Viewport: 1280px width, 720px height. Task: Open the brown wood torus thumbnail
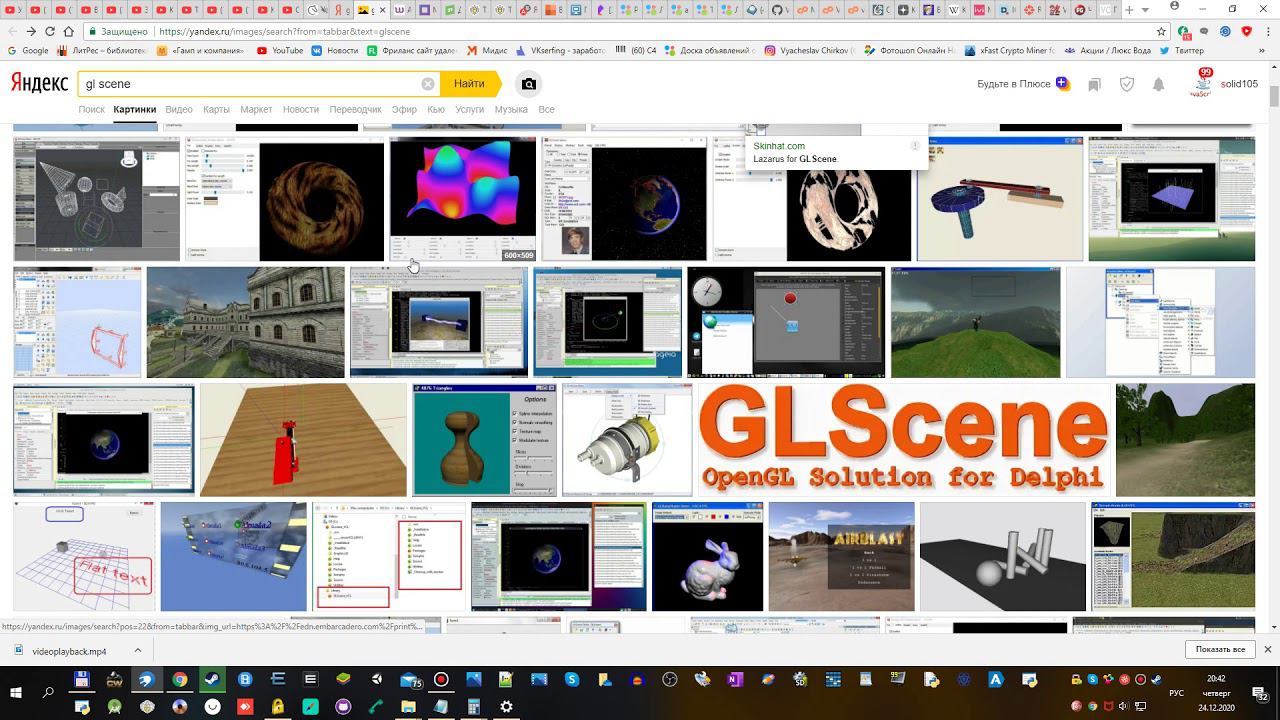pyautogui.click(x=284, y=199)
